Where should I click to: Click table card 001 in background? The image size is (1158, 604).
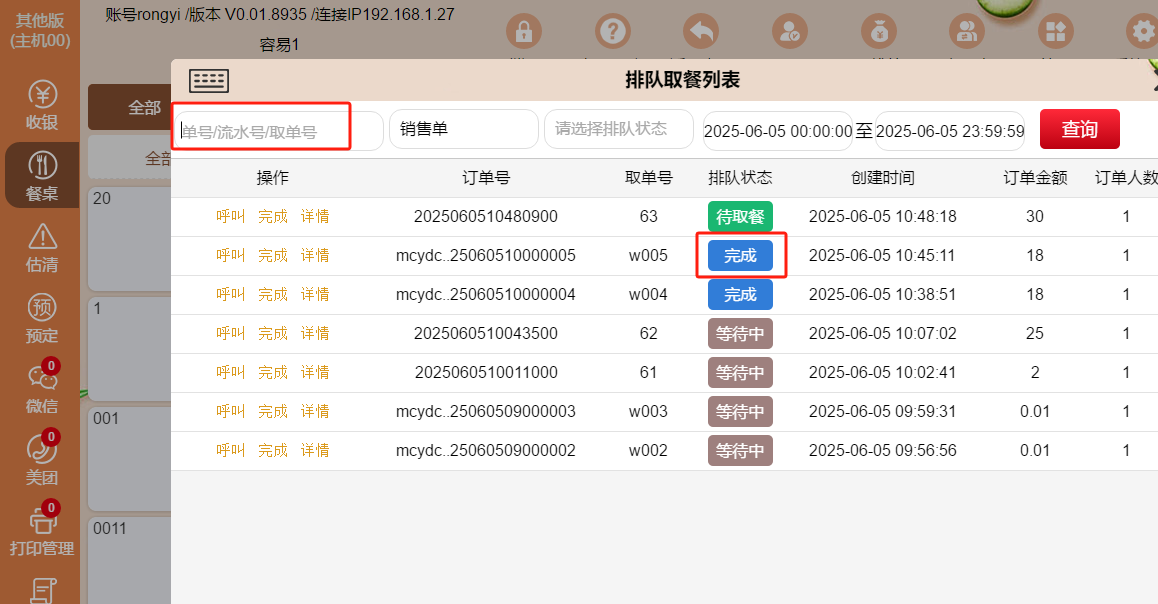tap(130, 459)
